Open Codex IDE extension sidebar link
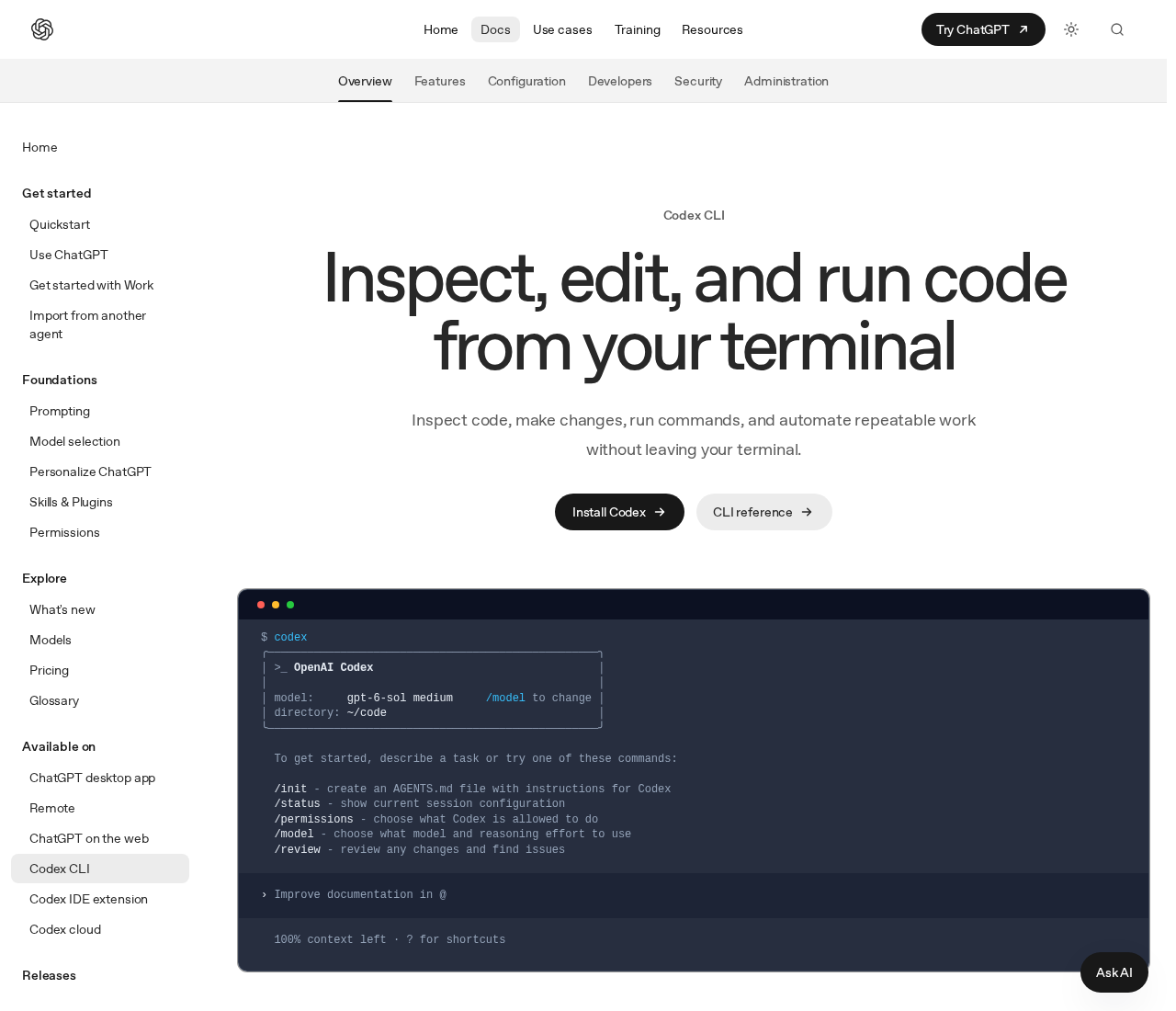This screenshot has height=1011, width=1176. tap(88, 899)
